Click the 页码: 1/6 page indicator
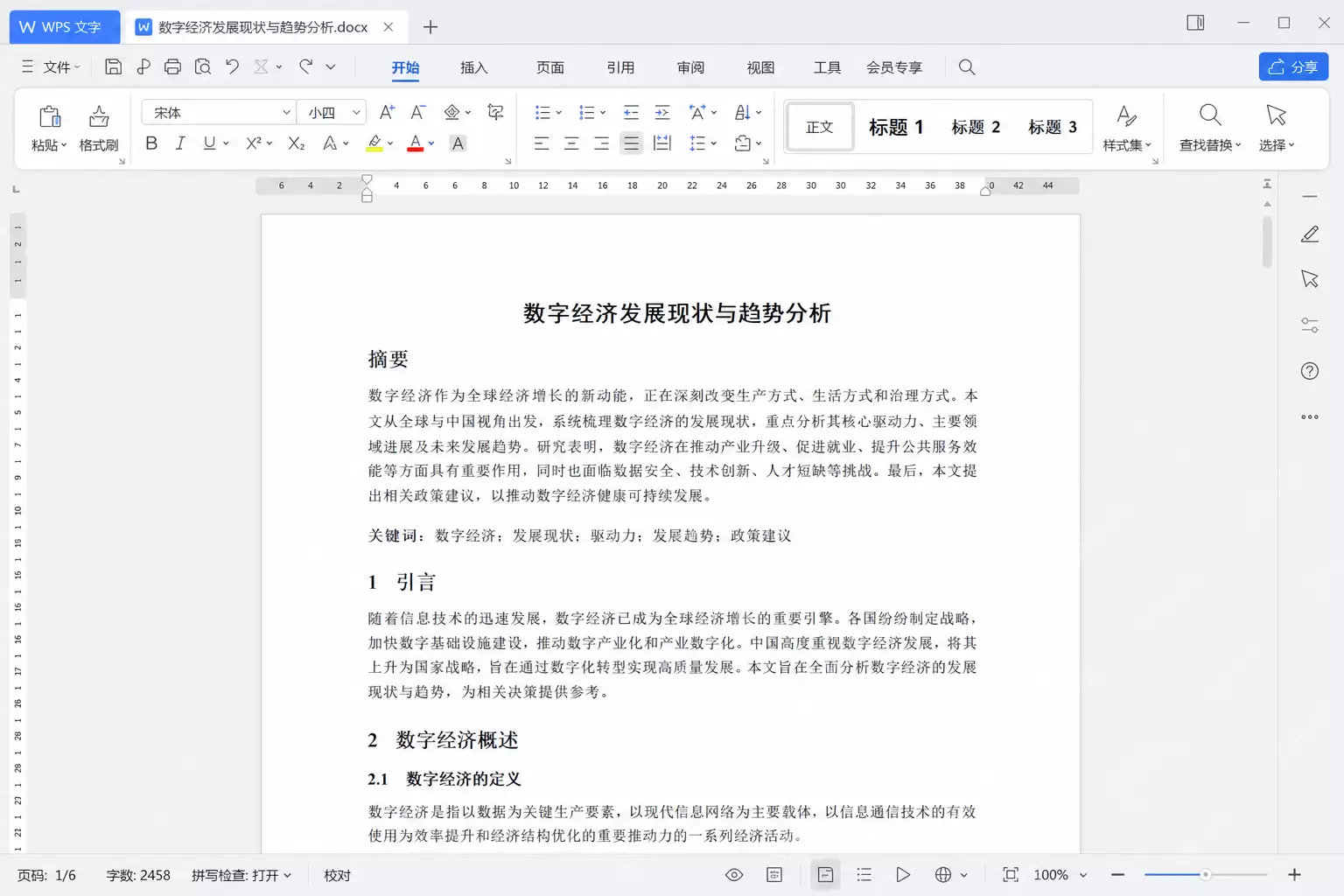Image resolution: width=1344 pixels, height=896 pixels. pyautogui.click(x=46, y=875)
